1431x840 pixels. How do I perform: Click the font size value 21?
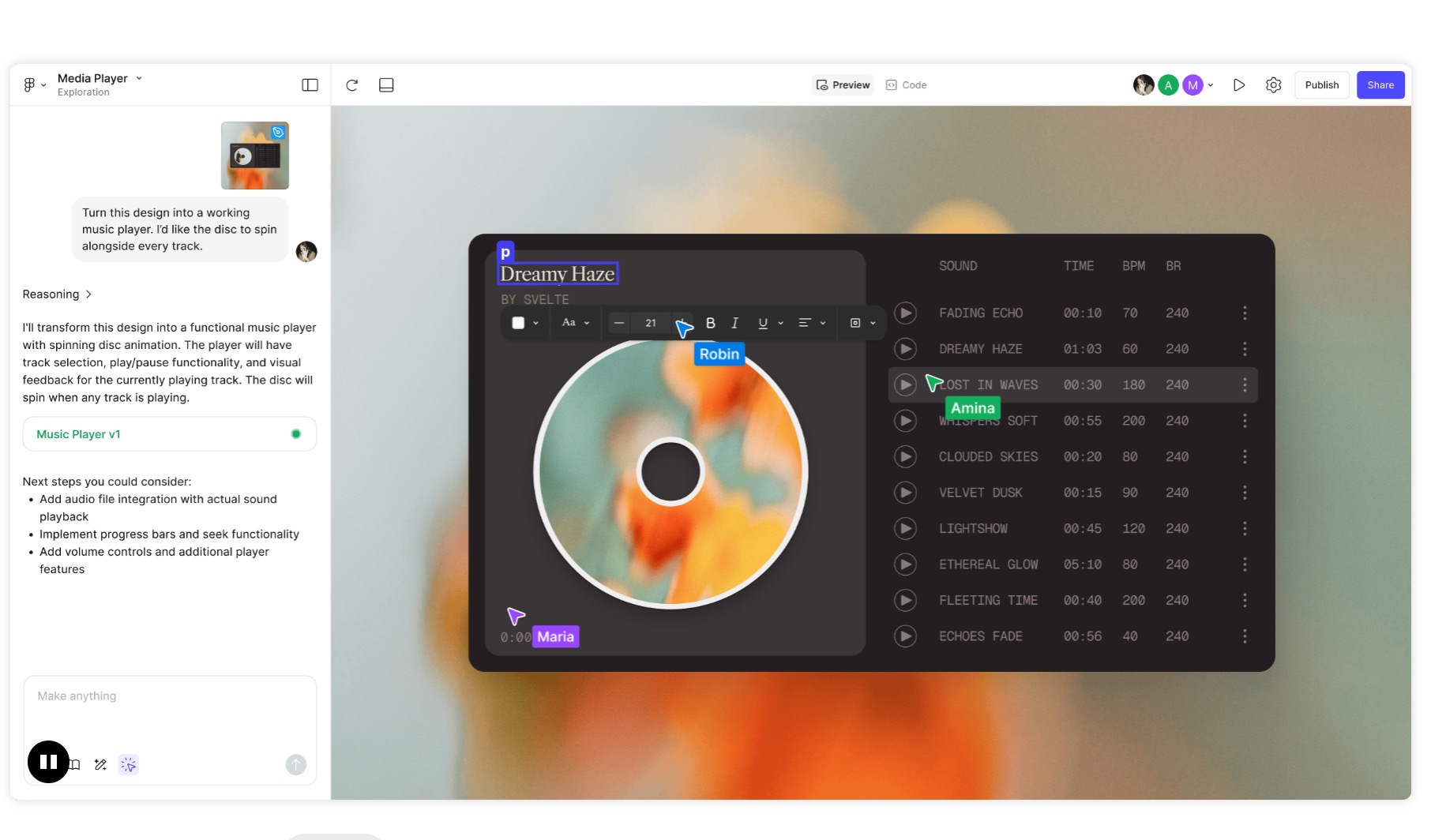[x=651, y=323]
